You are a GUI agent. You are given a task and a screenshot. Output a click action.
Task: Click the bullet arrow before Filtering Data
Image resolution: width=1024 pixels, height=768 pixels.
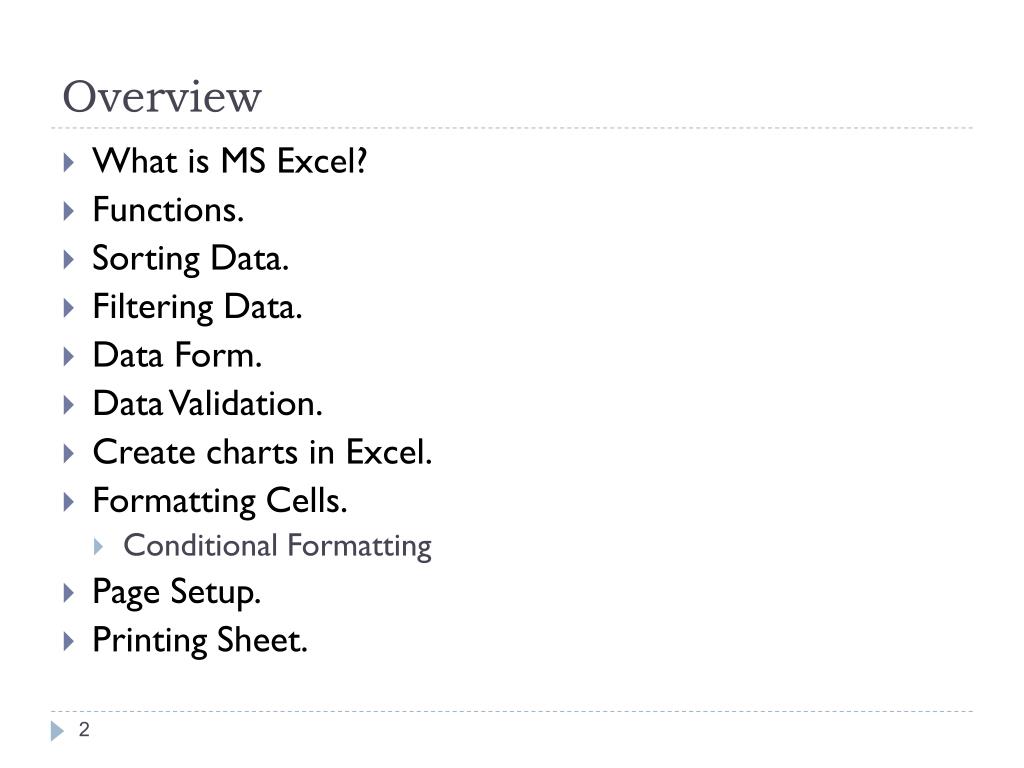[x=69, y=308]
